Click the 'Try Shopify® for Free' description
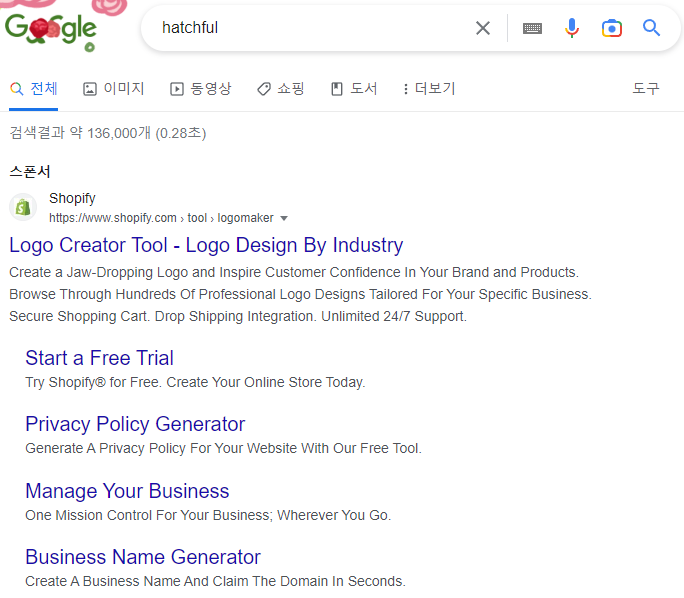This screenshot has width=684, height=598. coord(195,382)
